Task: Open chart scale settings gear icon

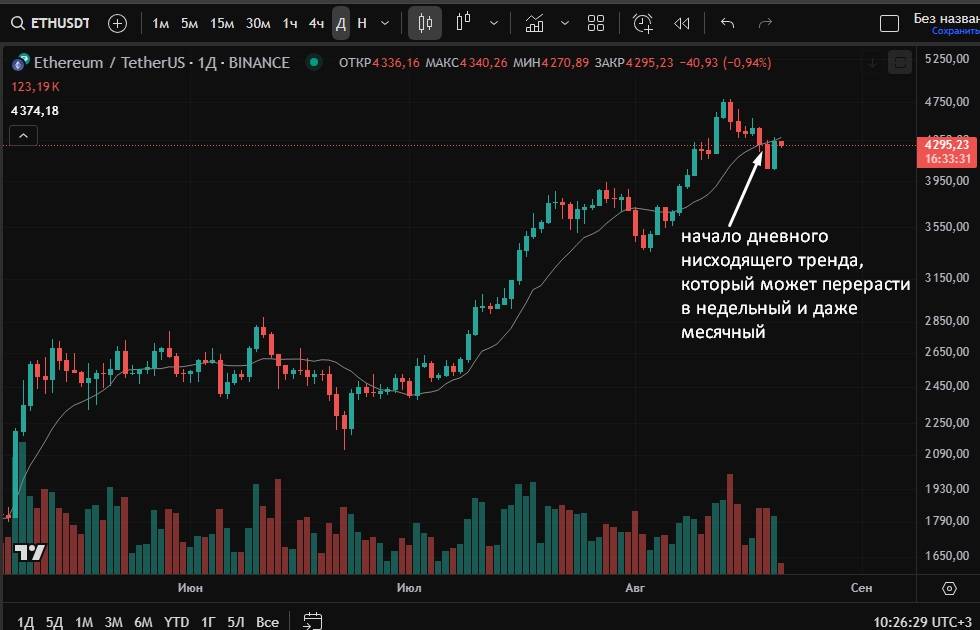Action: [x=949, y=588]
